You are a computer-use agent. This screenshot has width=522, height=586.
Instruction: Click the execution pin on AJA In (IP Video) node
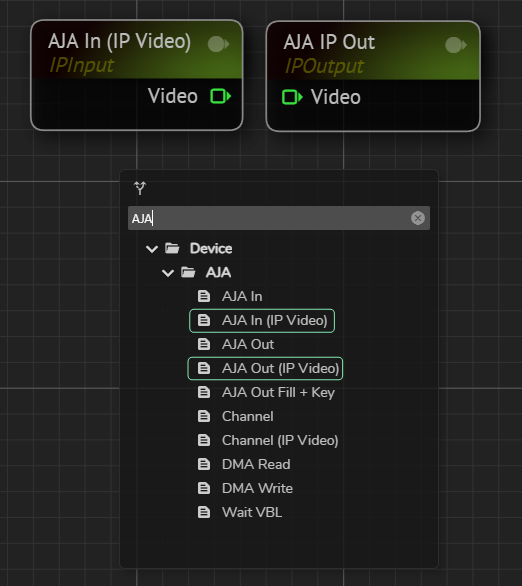[219, 44]
